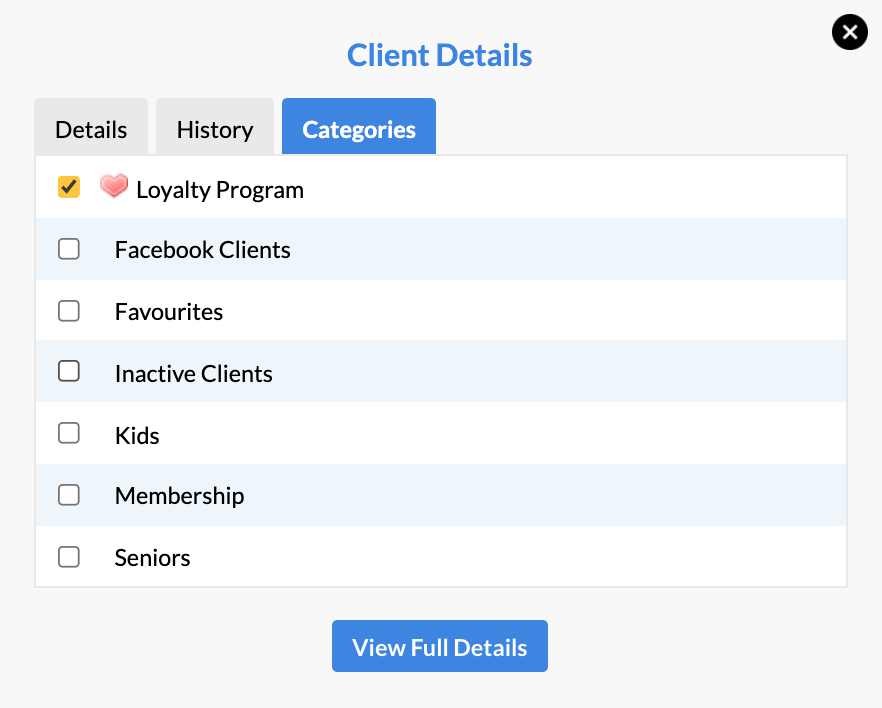Mark the Membership checkbox

69,495
